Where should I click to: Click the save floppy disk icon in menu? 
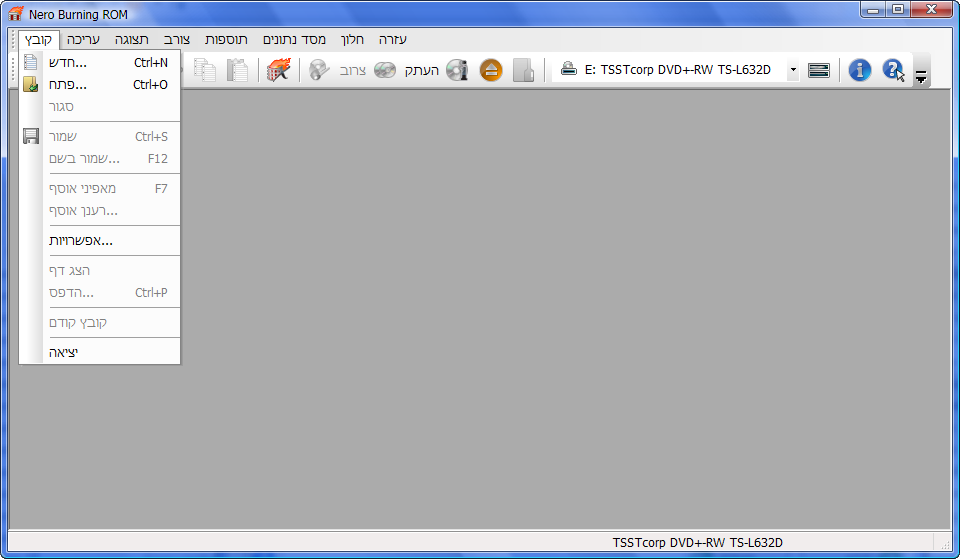click(31, 137)
